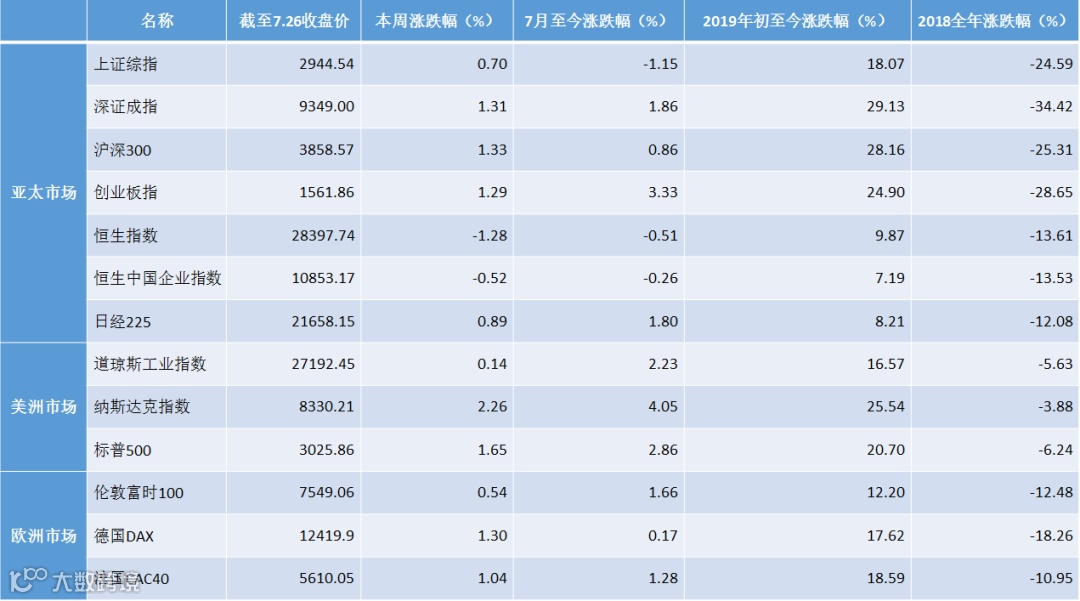Click weekly change -1.28 for 恒生指数
Screen dimensions: 1080x601
pyautogui.click(x=490, y=235)
